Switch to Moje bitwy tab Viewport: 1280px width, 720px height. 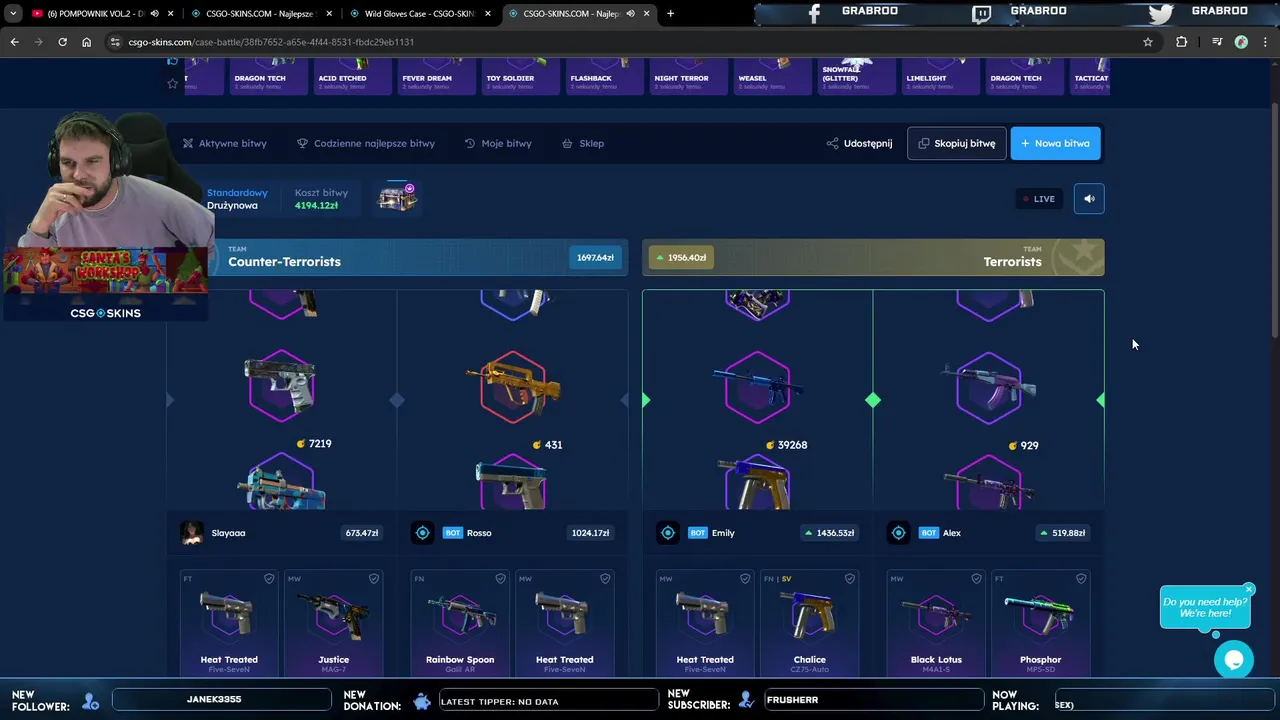[498, 143]
